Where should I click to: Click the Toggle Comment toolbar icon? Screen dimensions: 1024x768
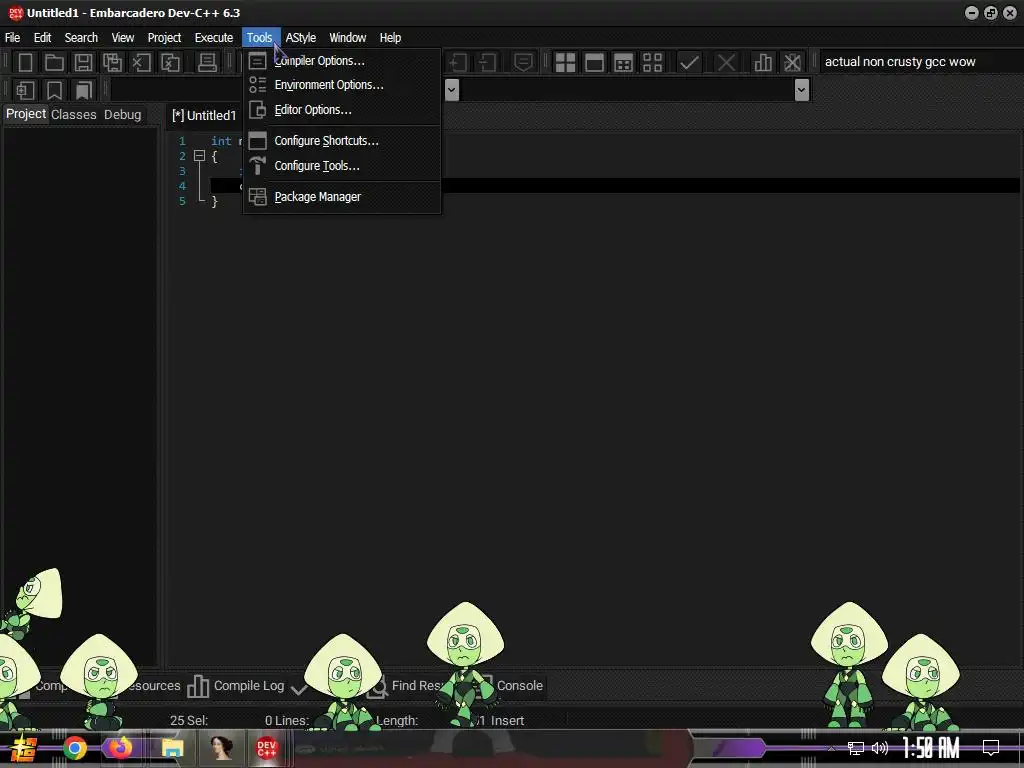[523, 63]
